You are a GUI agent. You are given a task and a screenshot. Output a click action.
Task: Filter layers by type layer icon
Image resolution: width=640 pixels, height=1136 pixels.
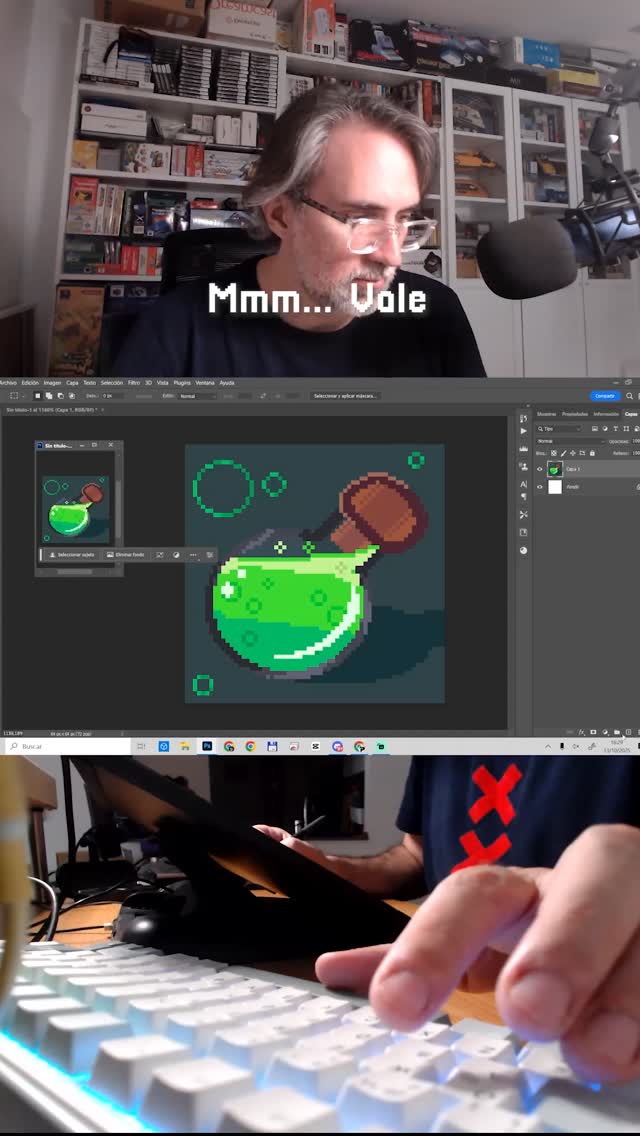[x=615, y=429]
